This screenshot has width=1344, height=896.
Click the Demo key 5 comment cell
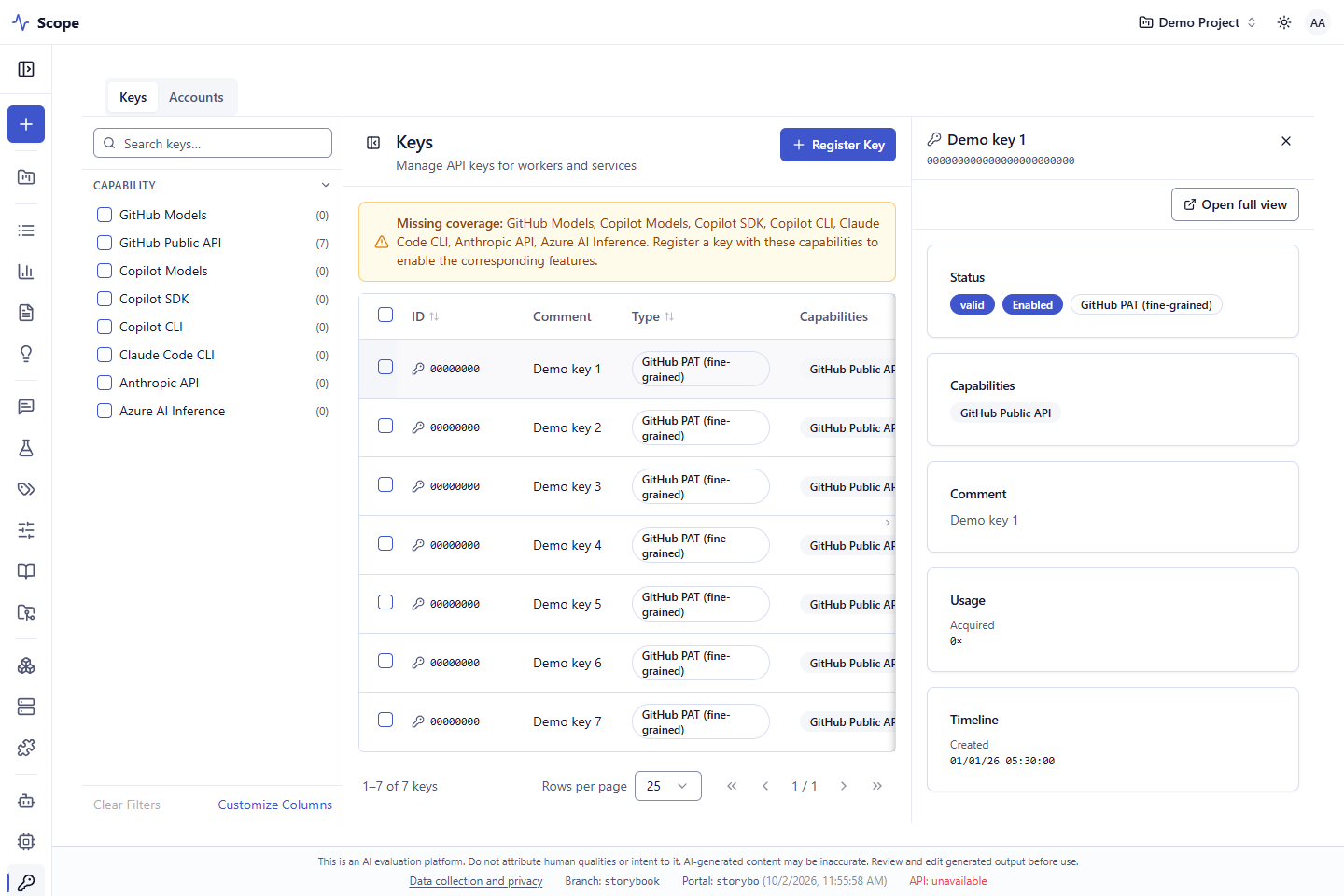click(x=567, y=604)
